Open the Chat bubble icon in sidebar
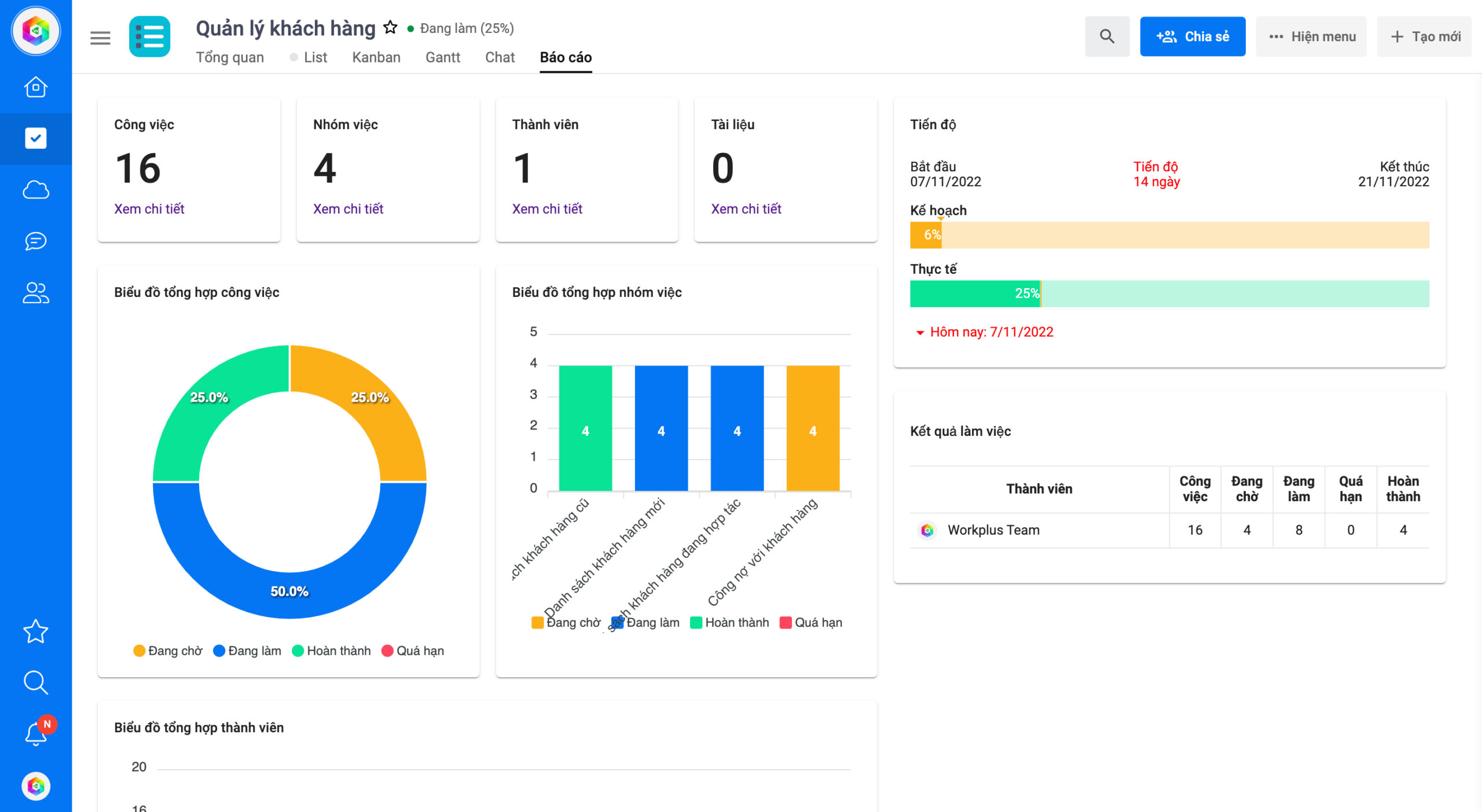1482x812 pixels. 36,241
